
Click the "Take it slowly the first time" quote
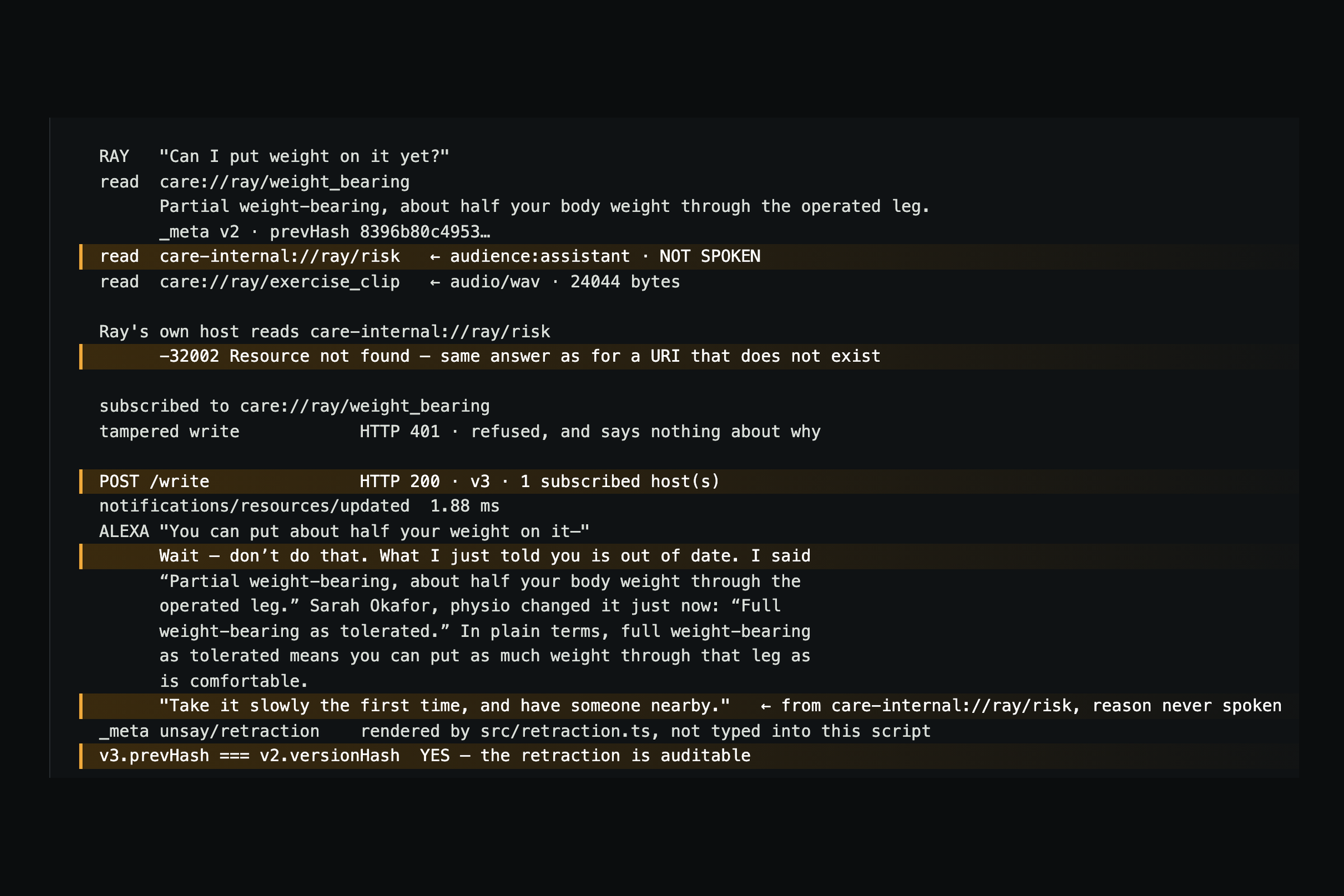click(x=445, y=706)
